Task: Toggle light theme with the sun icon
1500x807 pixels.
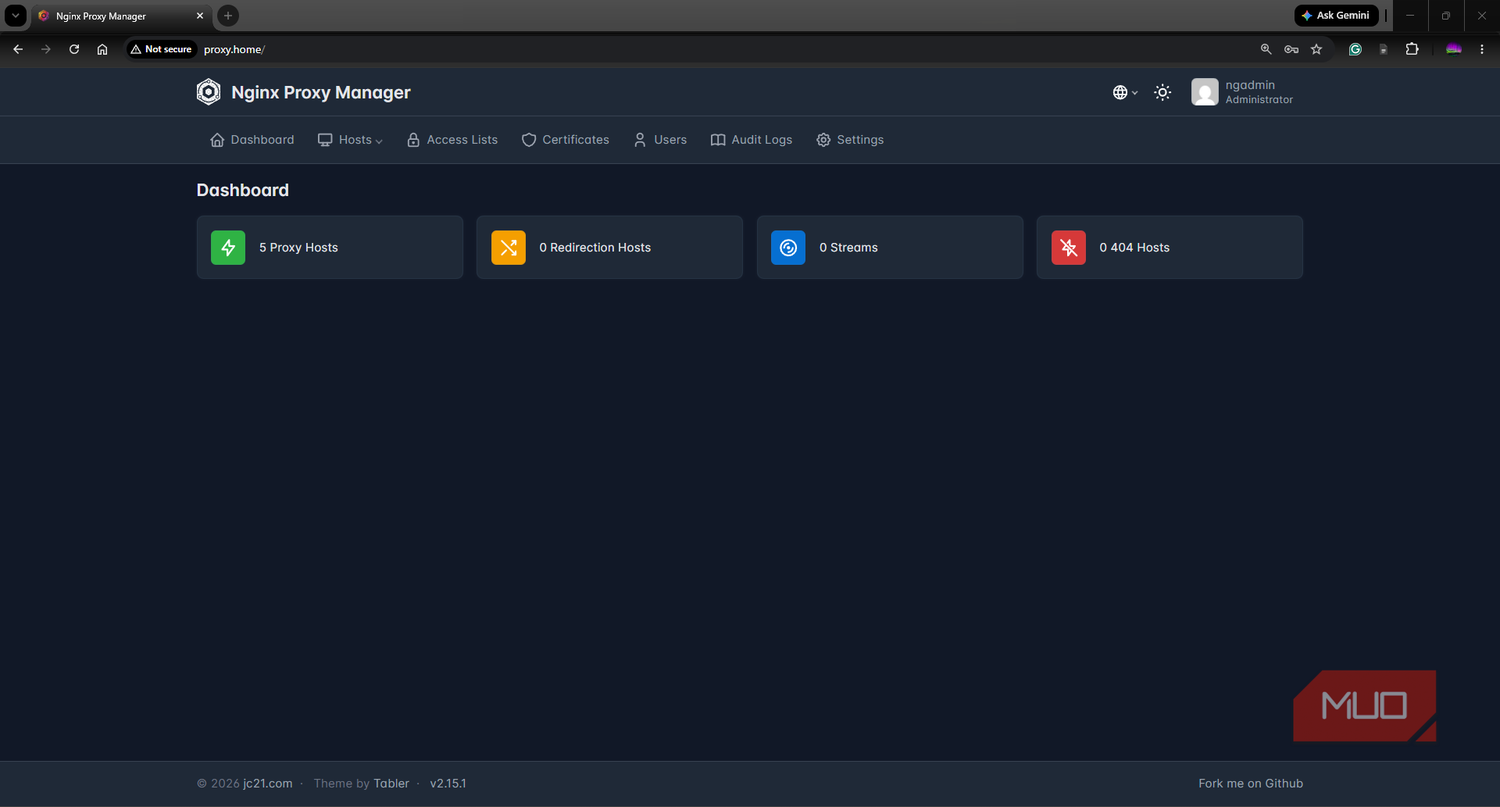Action: click(1162, 92)
